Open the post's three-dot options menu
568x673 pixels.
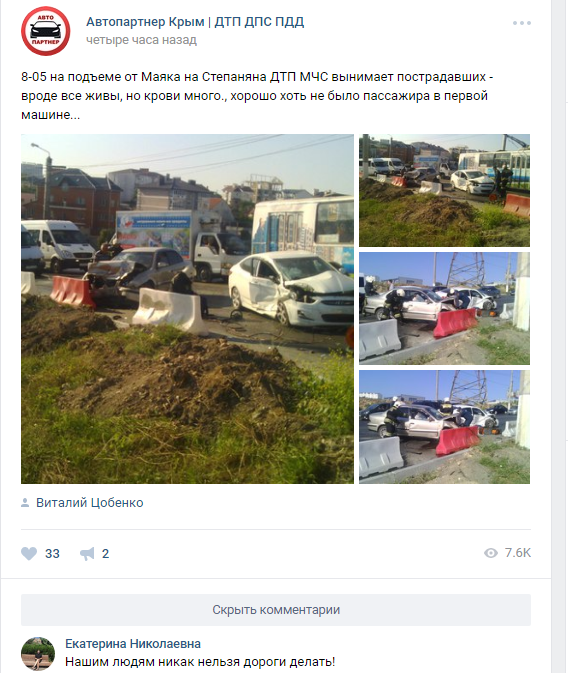coord(522,23)
